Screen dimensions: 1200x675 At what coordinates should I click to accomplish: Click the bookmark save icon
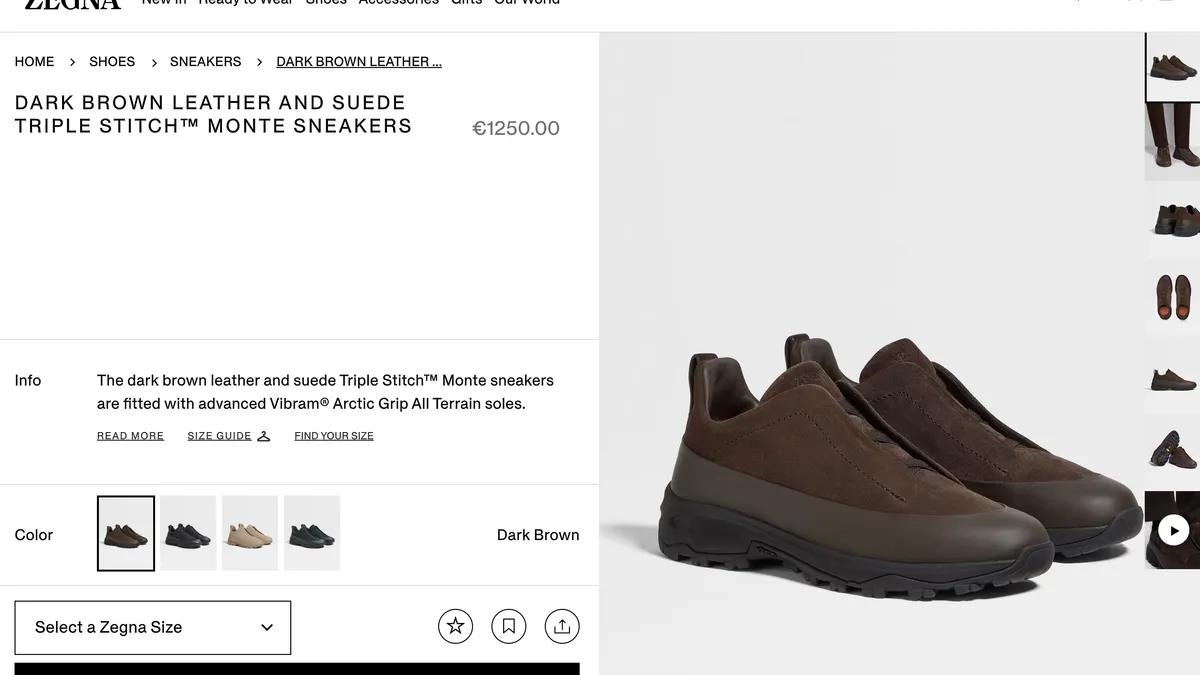(x=509, y=626)
